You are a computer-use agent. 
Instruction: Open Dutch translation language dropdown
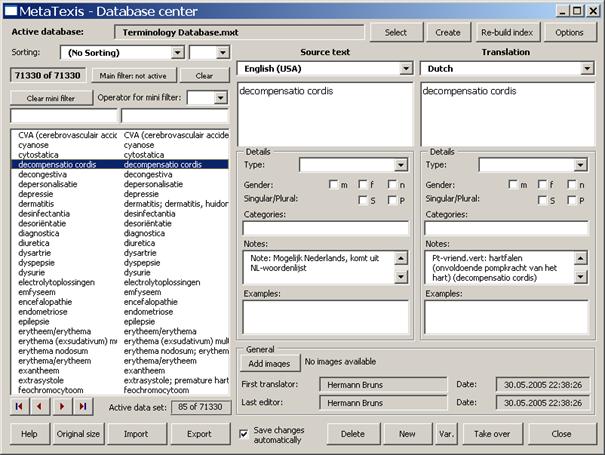point(587,69)
